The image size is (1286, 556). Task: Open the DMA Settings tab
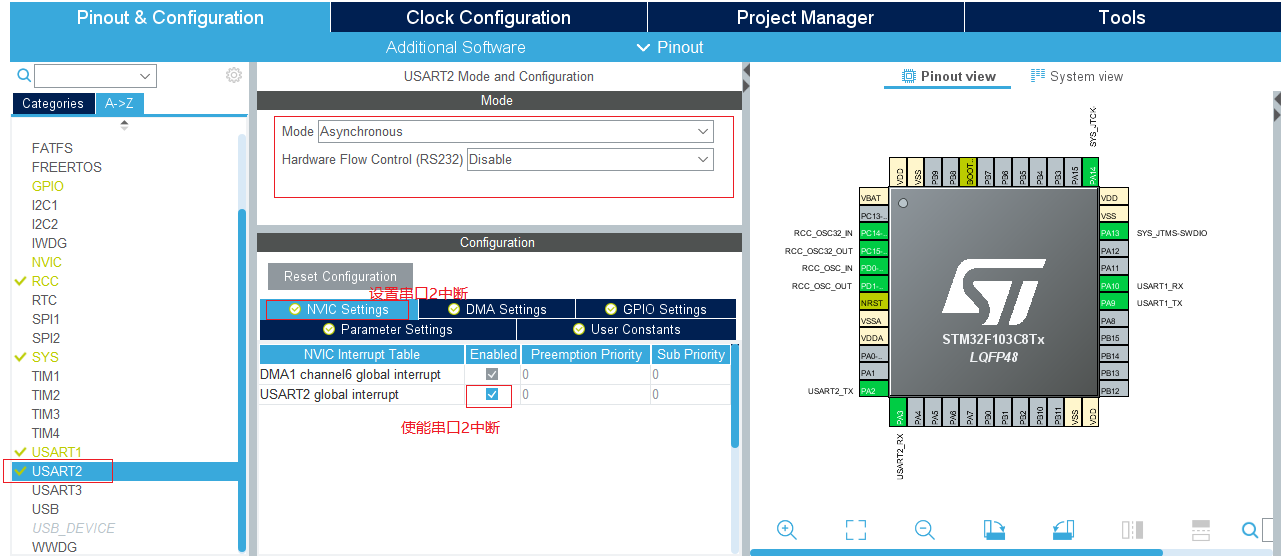(496, 309)
